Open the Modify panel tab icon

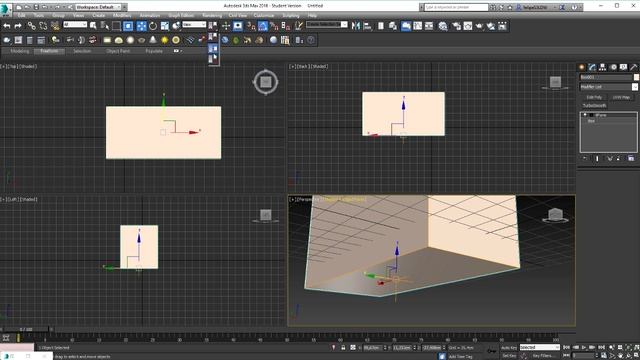click(592, 67)
